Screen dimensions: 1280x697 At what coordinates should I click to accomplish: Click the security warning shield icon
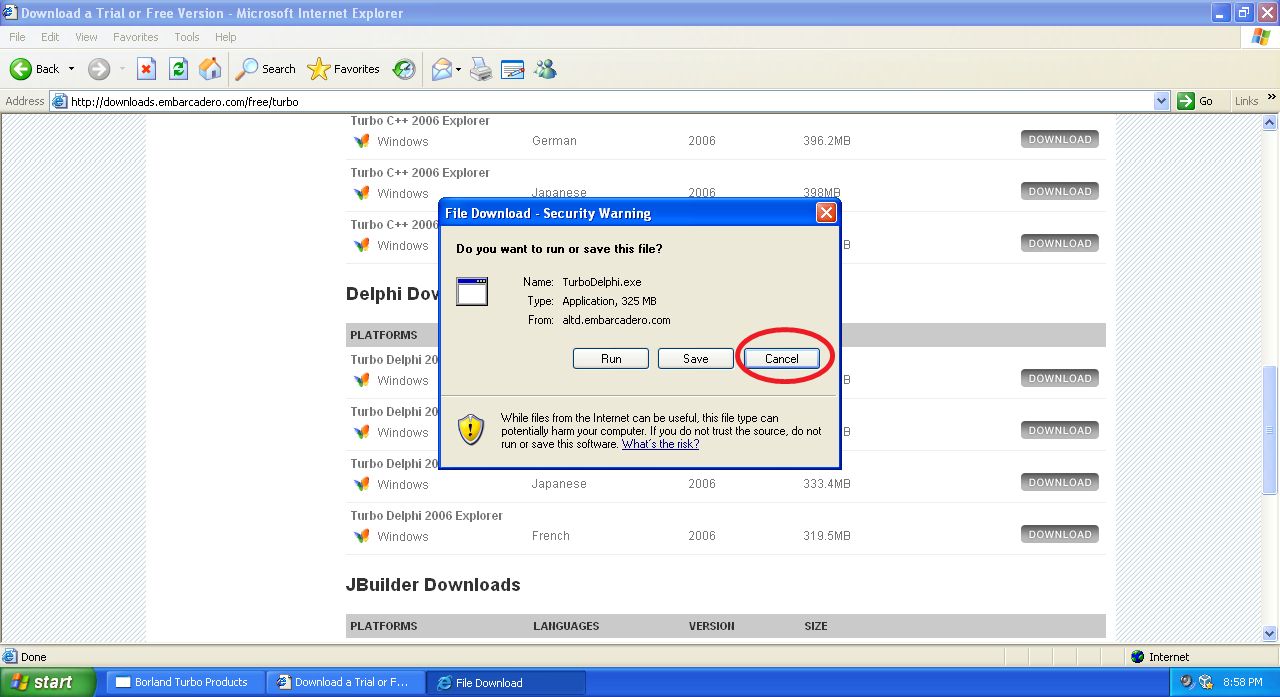tap(471, 430)
